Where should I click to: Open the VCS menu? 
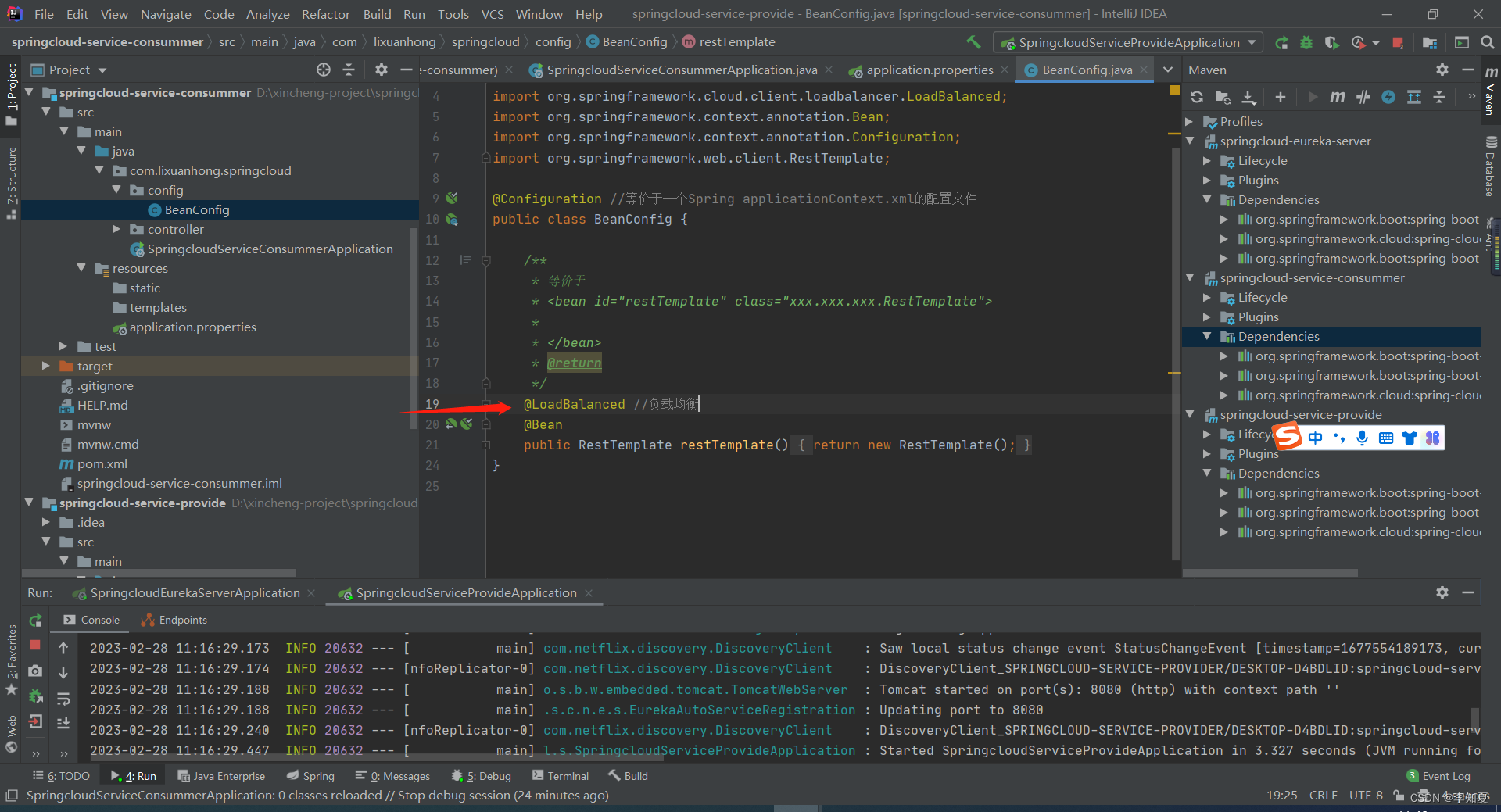coord(493,14)
